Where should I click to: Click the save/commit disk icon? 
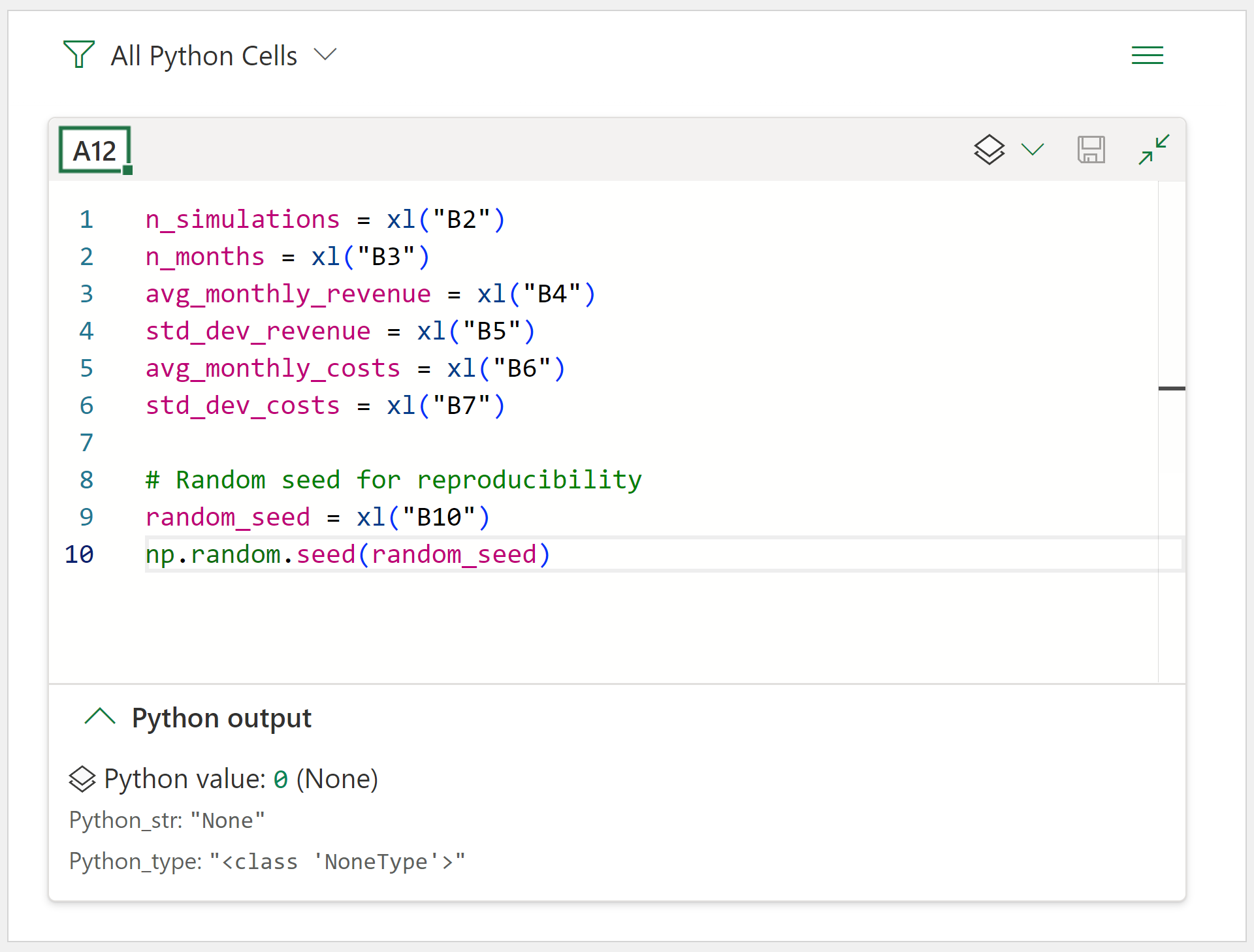click(x=1091, y=150)
